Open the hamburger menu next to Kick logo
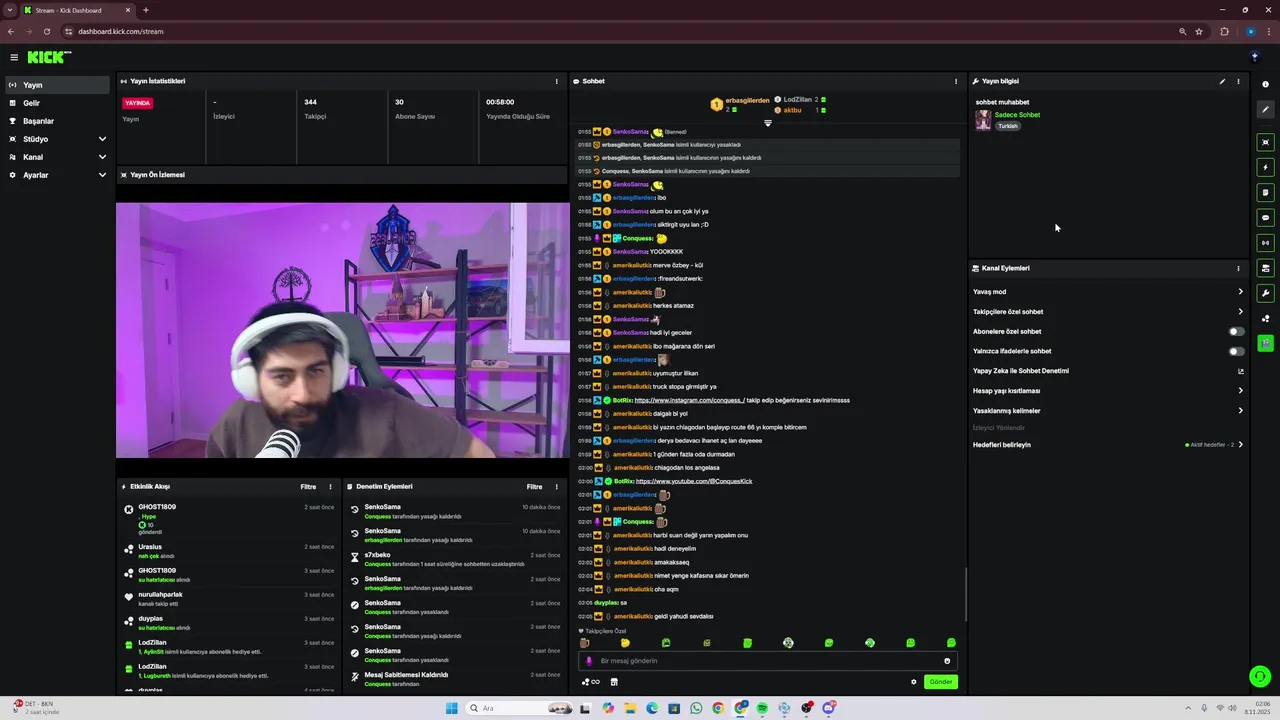Image resolution: width=1280 pixels, height=720 pixels. click(x=14, y=57)
